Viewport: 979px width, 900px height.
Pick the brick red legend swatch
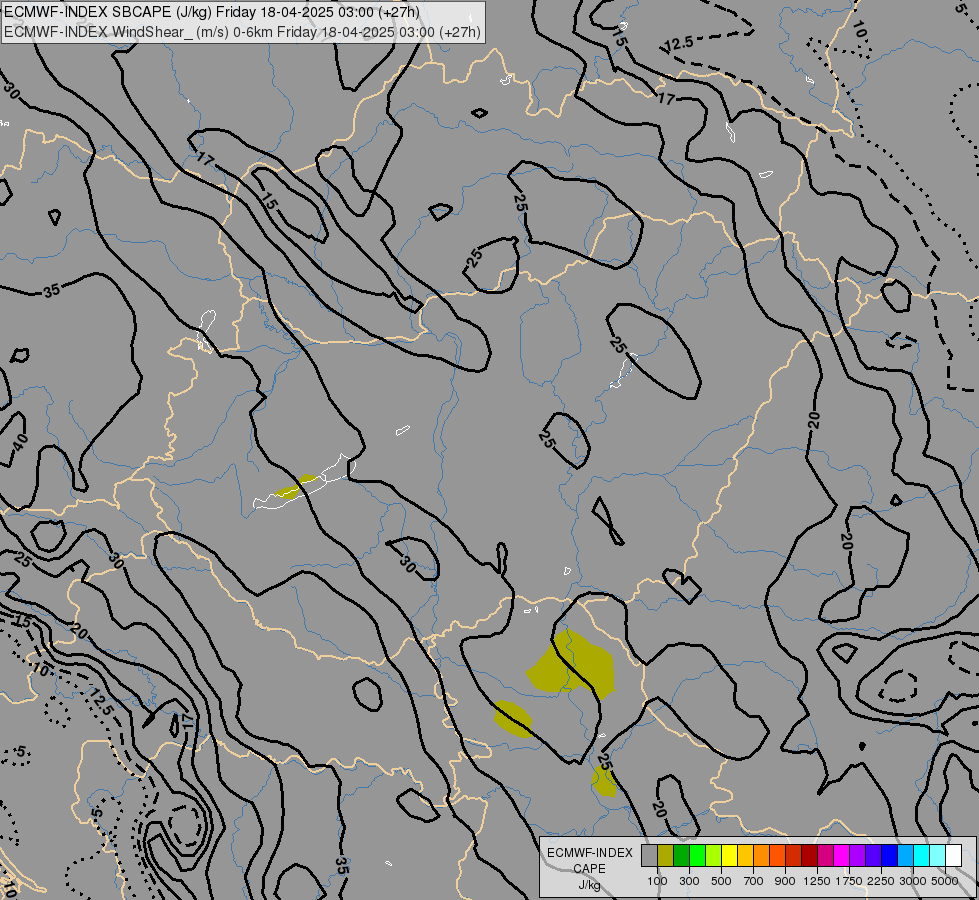pyautogui.click(x=794, y=856)
